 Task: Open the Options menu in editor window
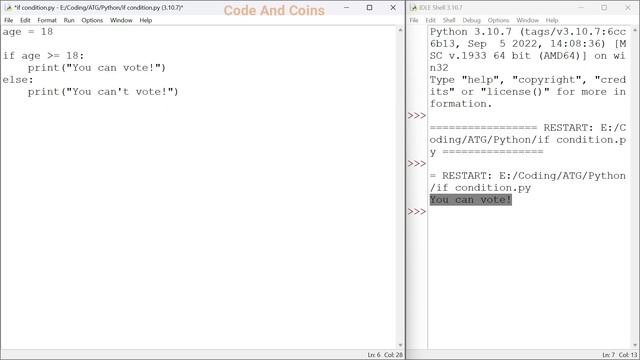[92, 20]
